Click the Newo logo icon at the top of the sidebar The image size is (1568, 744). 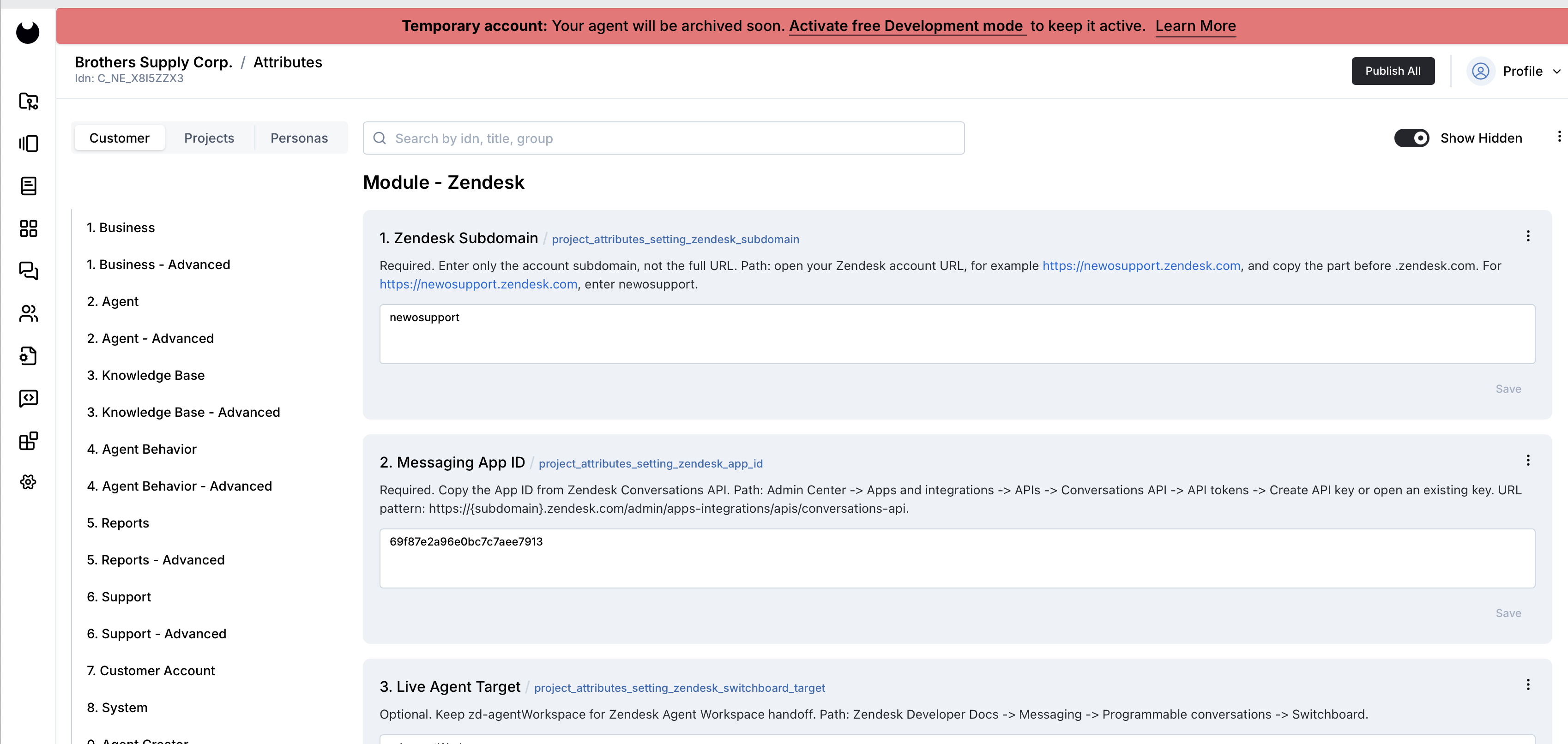tap(28, 32)
